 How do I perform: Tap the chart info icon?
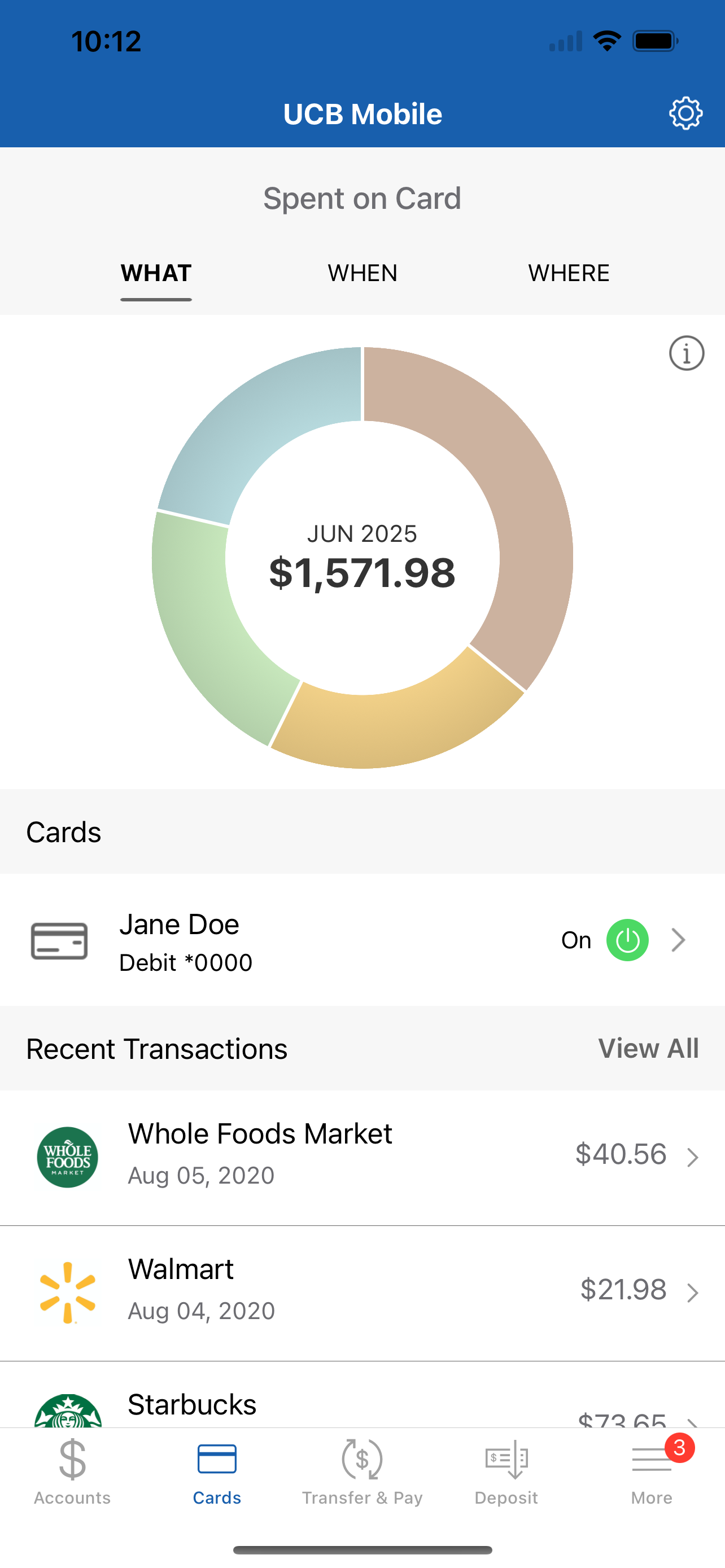[x=687, y=353]
